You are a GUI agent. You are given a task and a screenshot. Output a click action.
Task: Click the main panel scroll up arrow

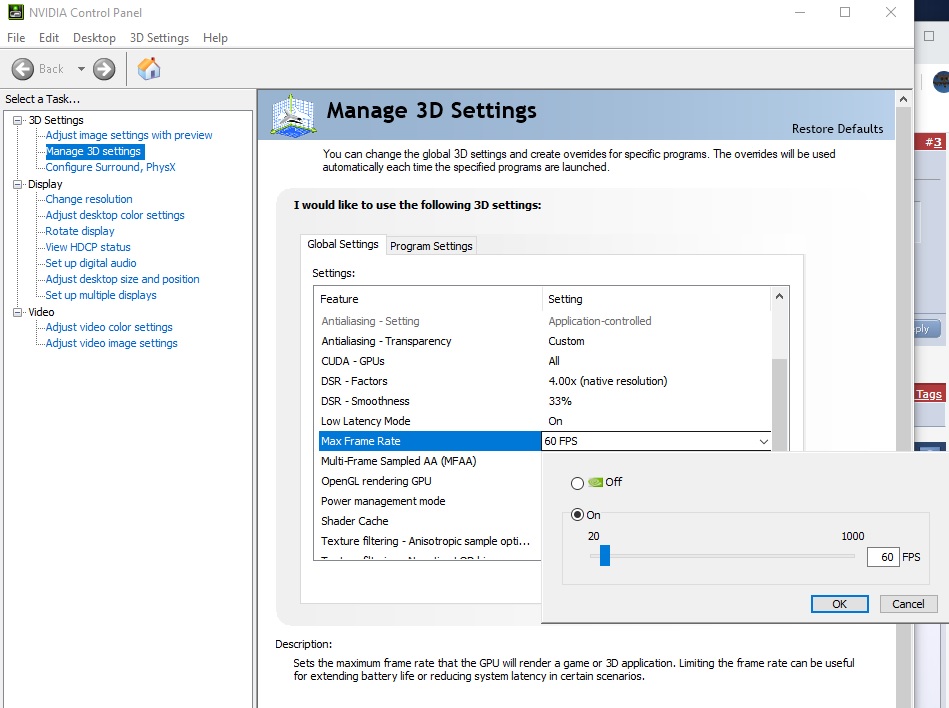pos(904,99)
